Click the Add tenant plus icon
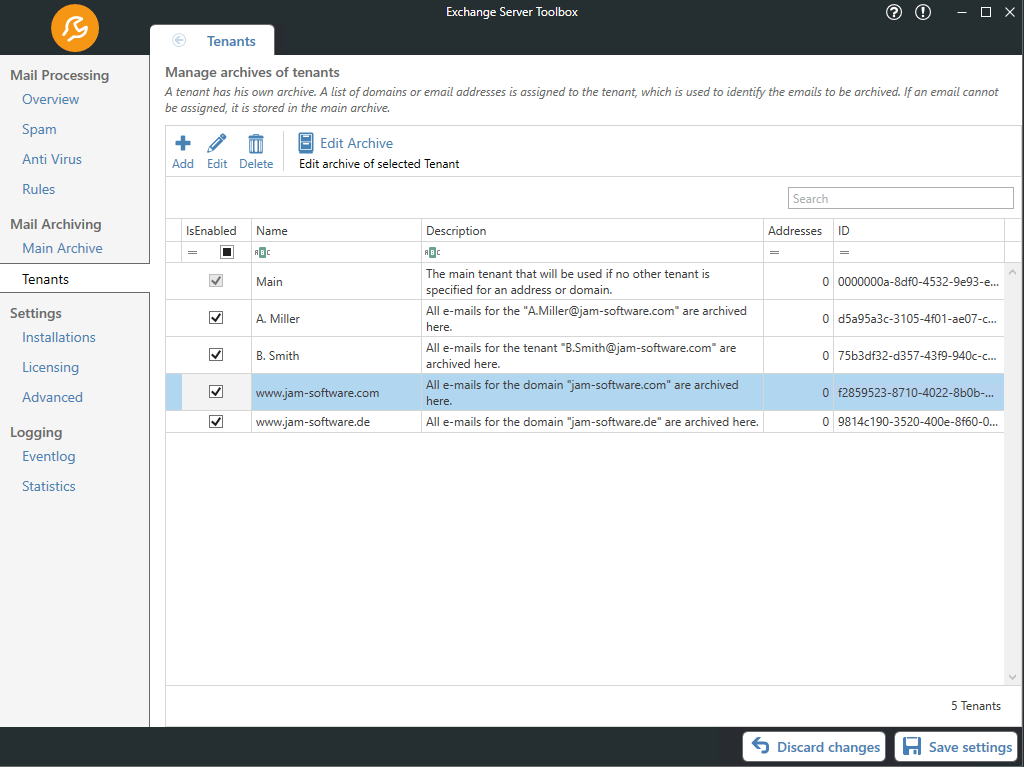Viewport: 1024px width, 767px height. (183, 144)
